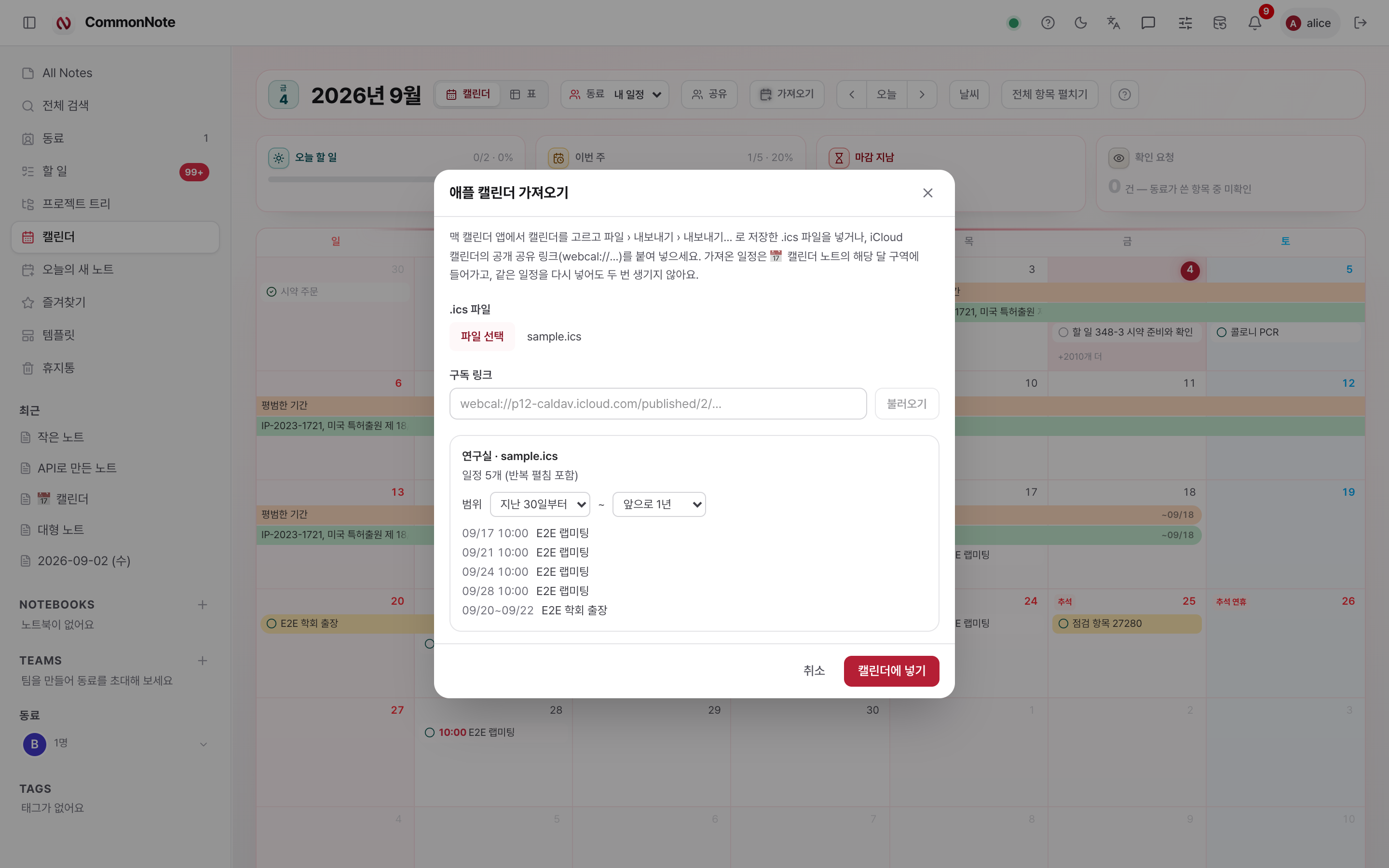Click 전체 항목 펼치기 button

click(1050, 94)
